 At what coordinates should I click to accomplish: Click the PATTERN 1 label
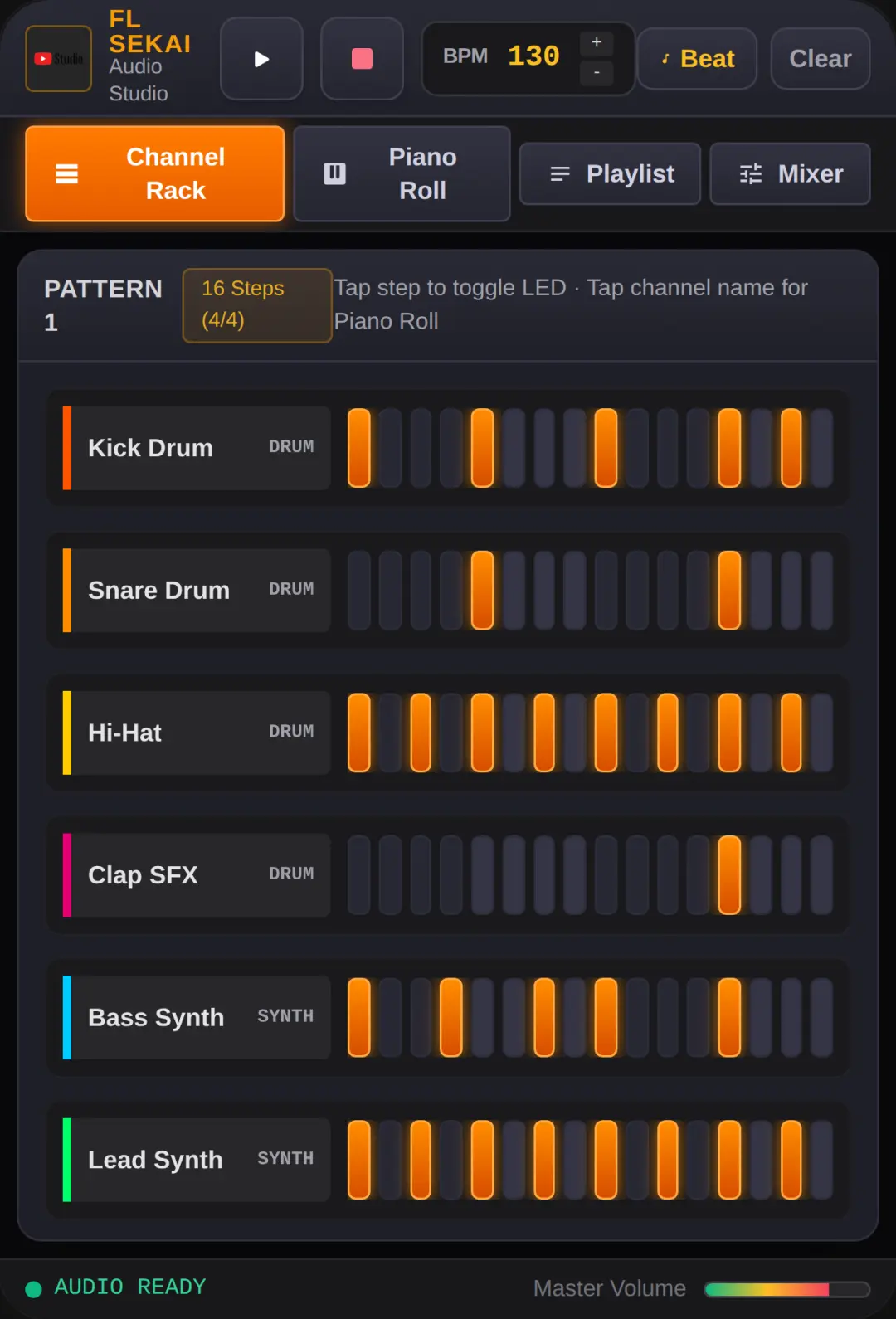coord(103,305)
